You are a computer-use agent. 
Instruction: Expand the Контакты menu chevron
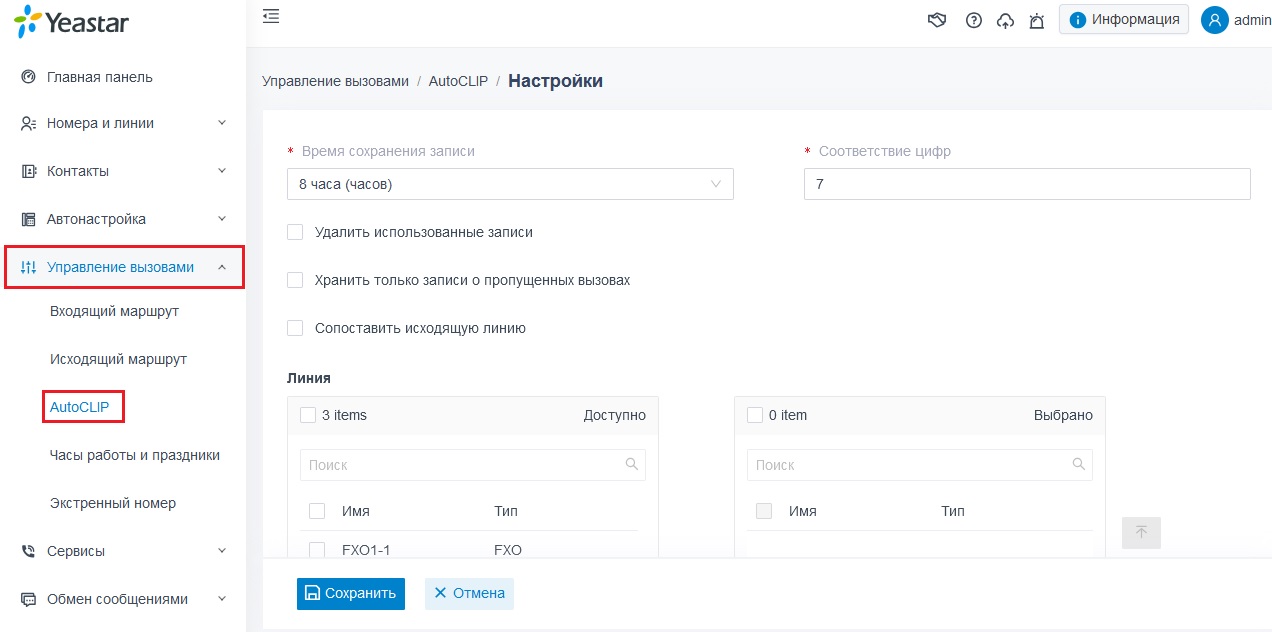[222, 171]
